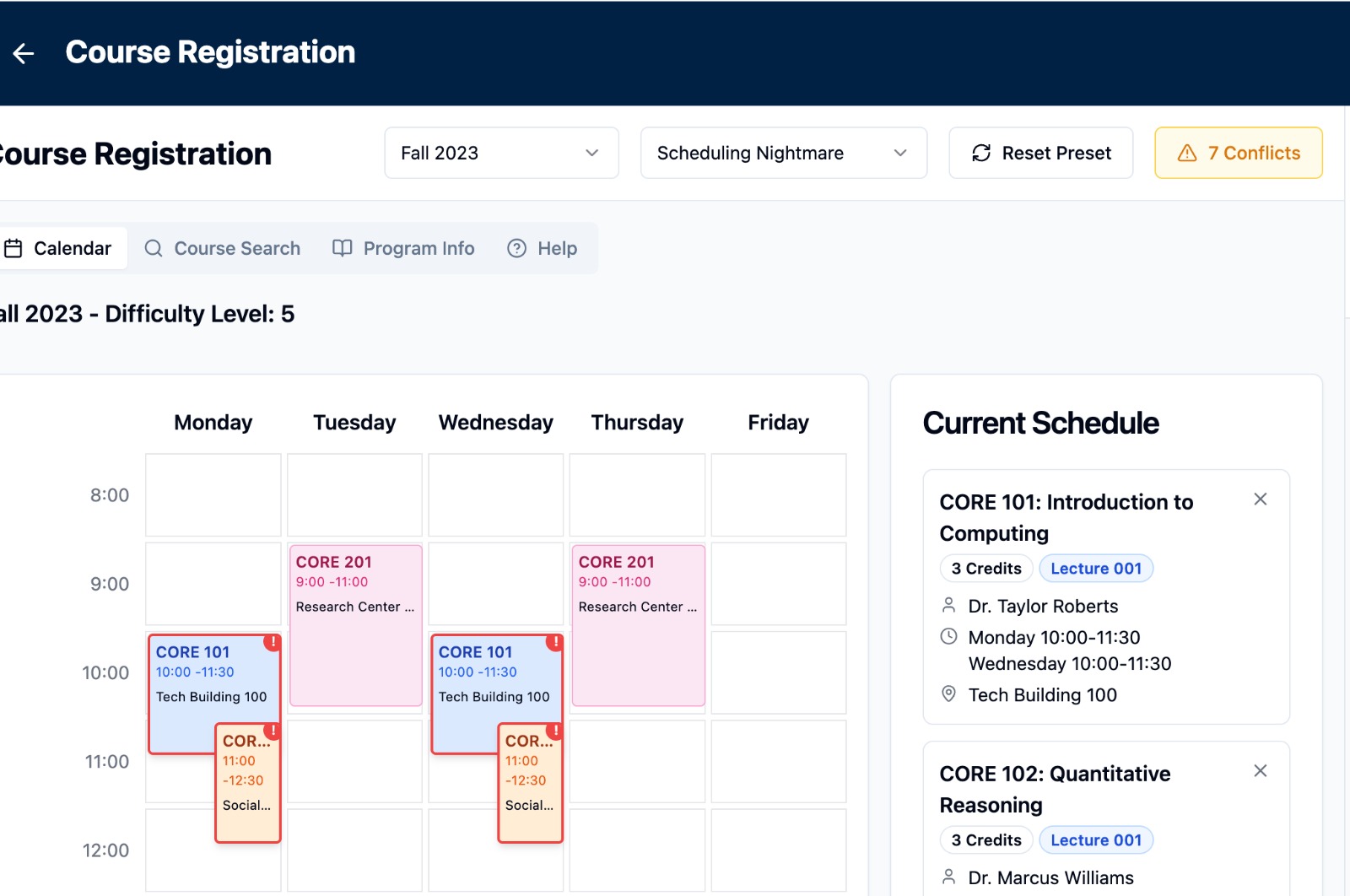The height and width of the screenshot is (896, 1350).
Task: Click conflict badge on Wednesday CORE 101
Action: point(555,642)
